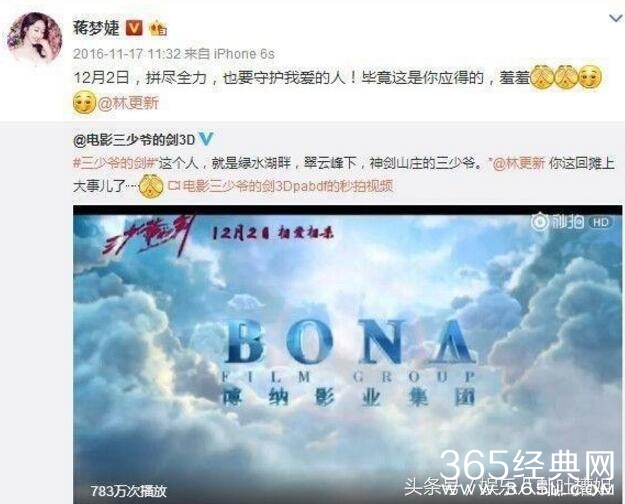Click the 783万次播放 view count
The width and height of the screenshot is (625, 504).
pyautogui.click(x=128, y=491)
